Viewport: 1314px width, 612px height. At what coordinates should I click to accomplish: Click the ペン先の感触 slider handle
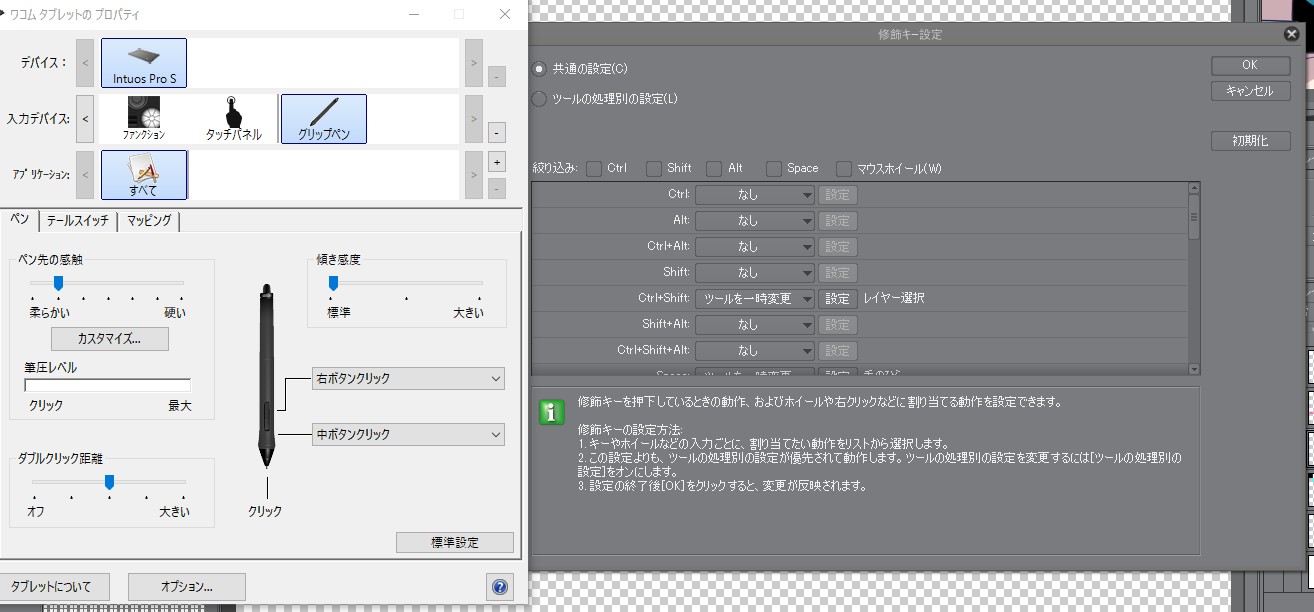pos(58,283)
